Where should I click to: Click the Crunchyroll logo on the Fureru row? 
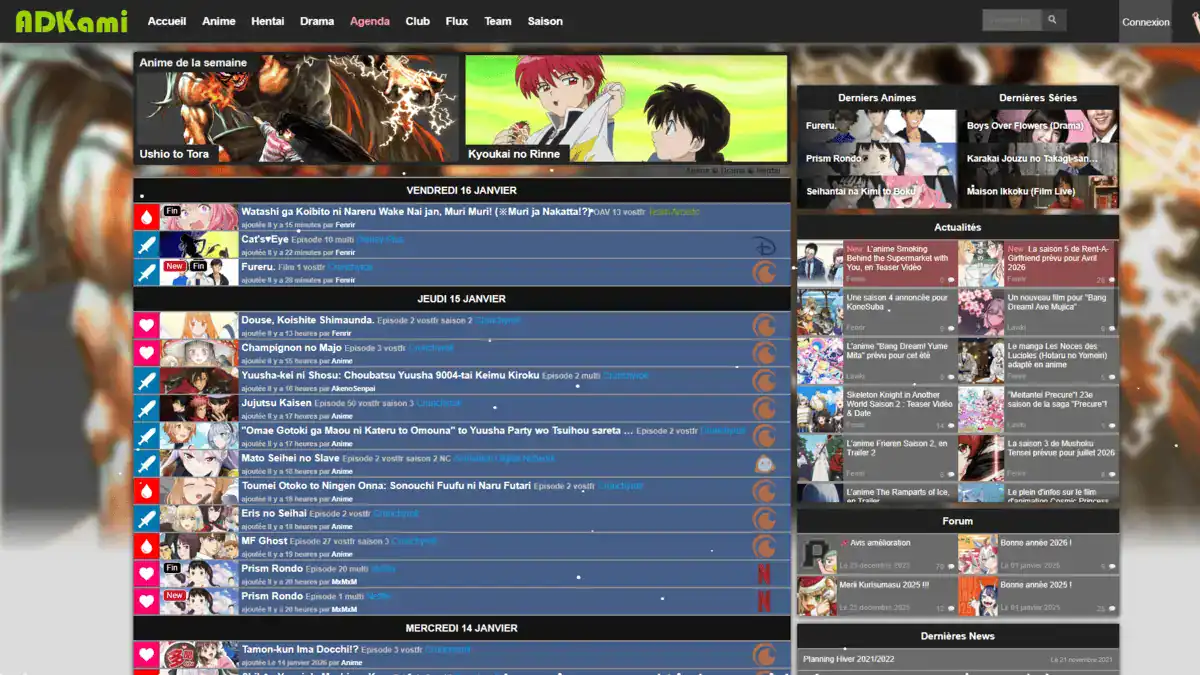[764, 272]
